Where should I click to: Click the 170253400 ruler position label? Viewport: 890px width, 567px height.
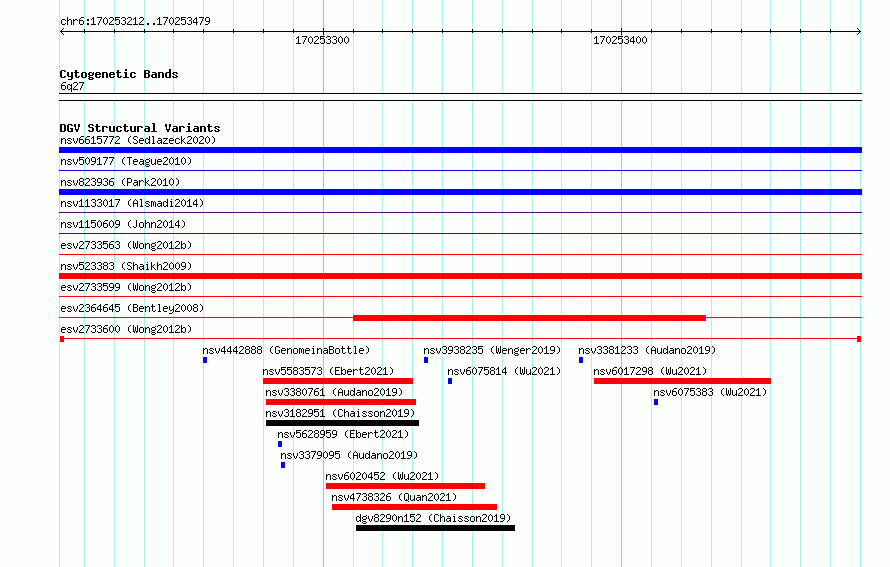coord(620,40)
